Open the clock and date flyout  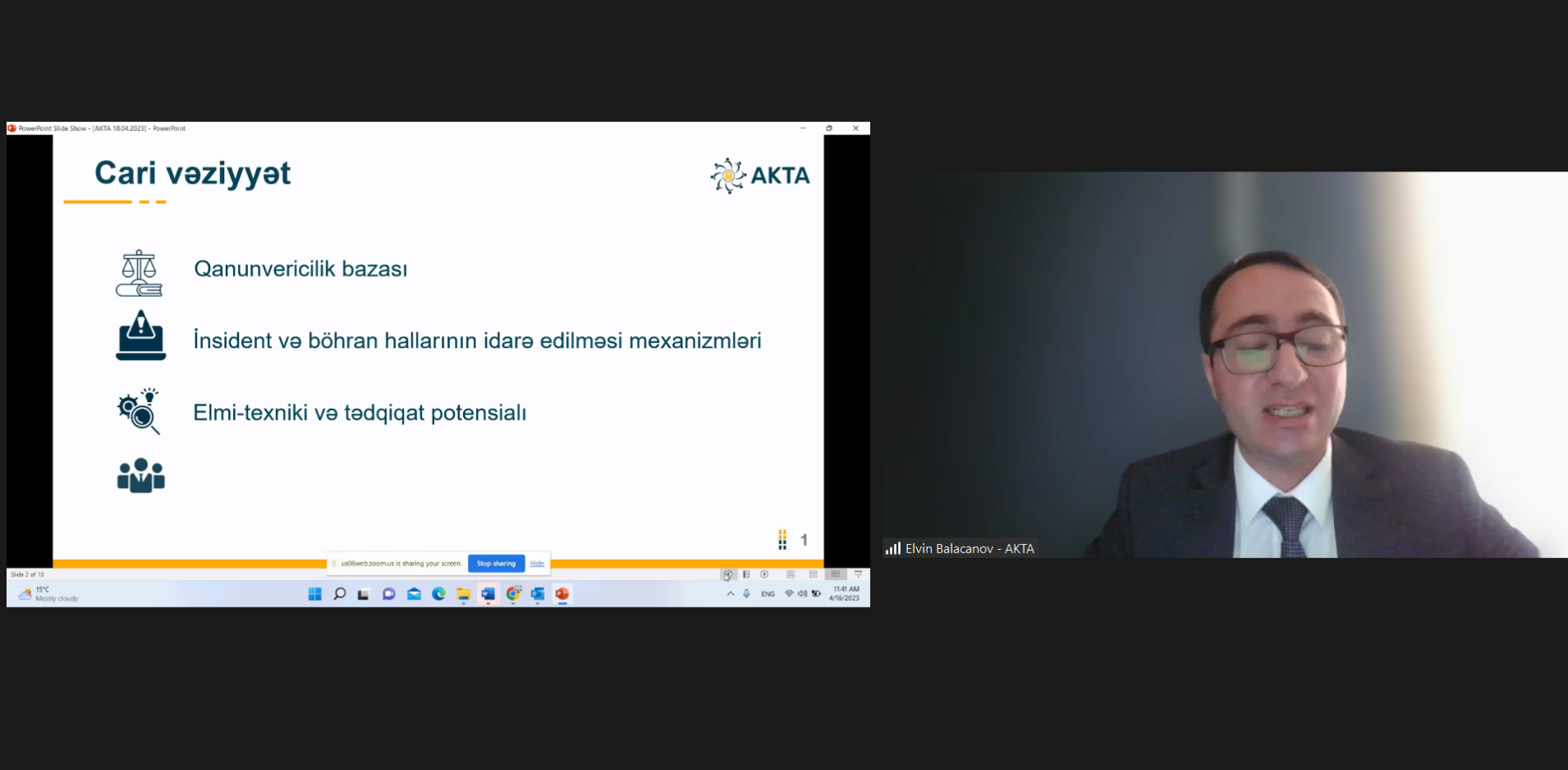click(845, 594)
